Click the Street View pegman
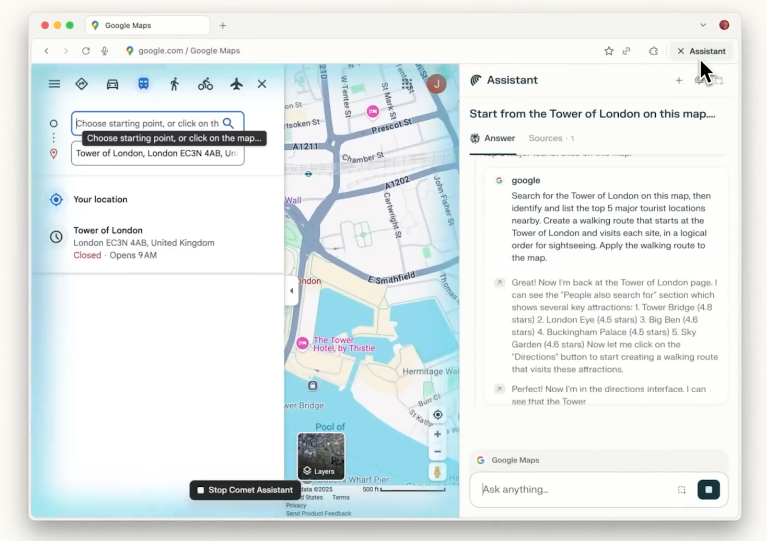Viewport: 767px width, 541px height. tap(437, 472)
